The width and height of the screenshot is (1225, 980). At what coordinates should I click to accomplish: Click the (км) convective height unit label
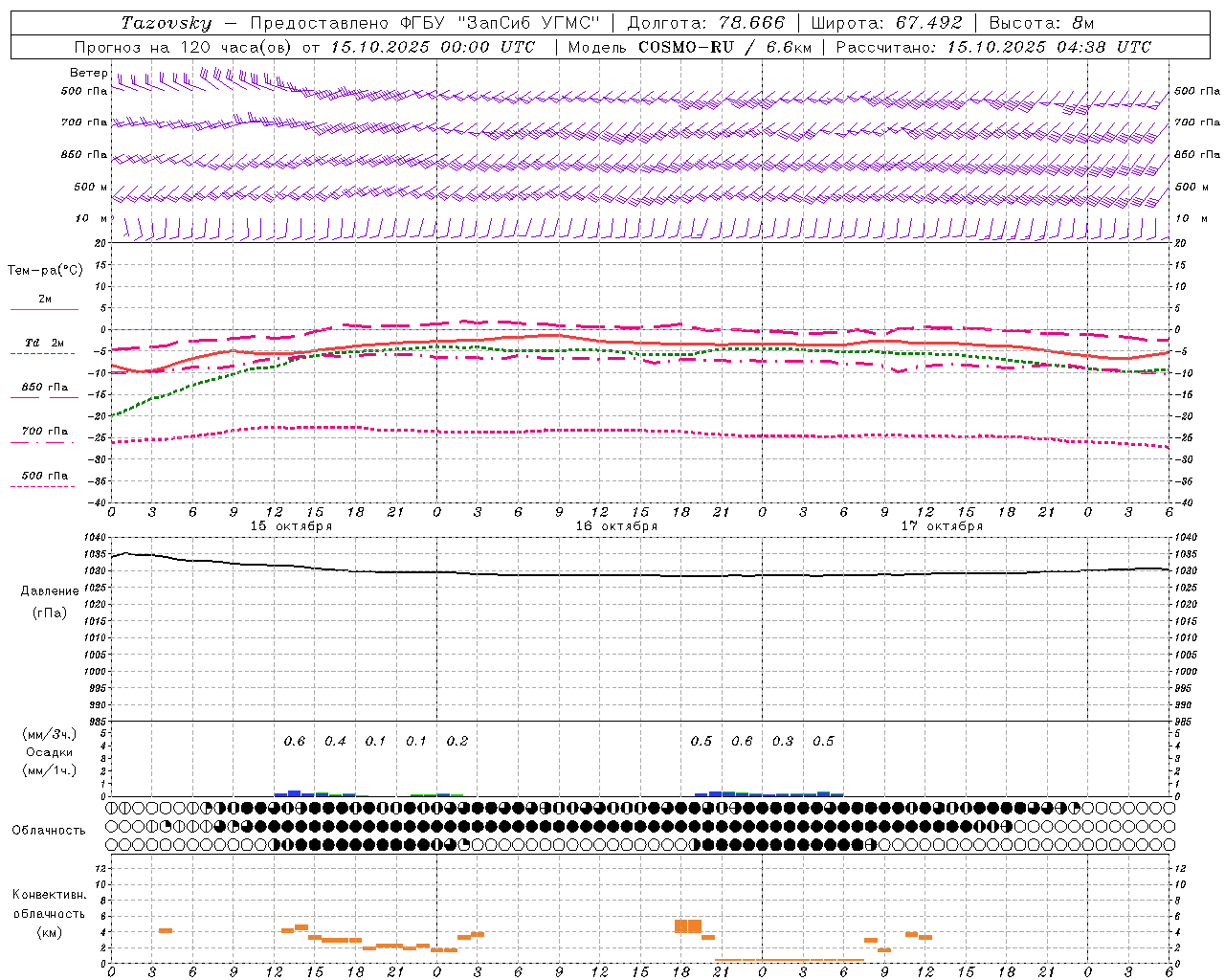(x=50, y=932)
